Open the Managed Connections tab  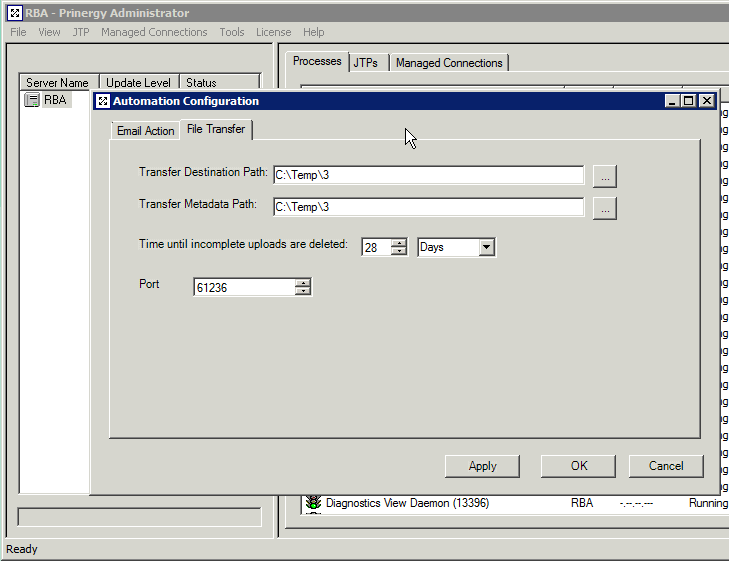[x=449, y=63]
